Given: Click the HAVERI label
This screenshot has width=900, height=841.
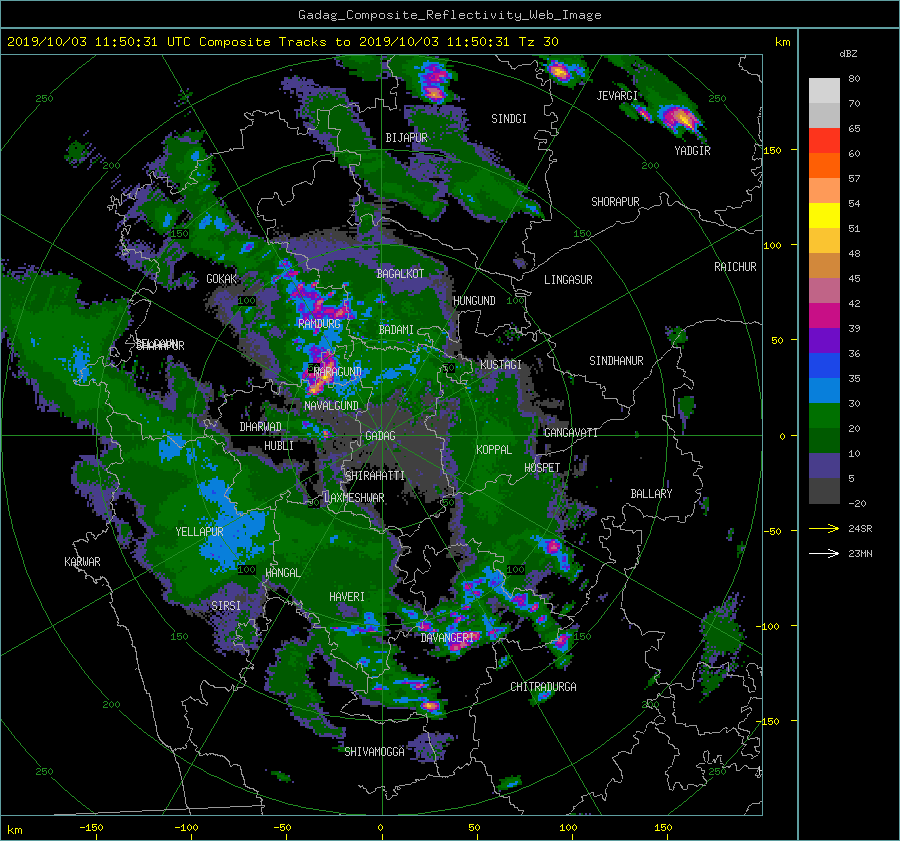Looking at the screenshot, I should click(347, 597).
